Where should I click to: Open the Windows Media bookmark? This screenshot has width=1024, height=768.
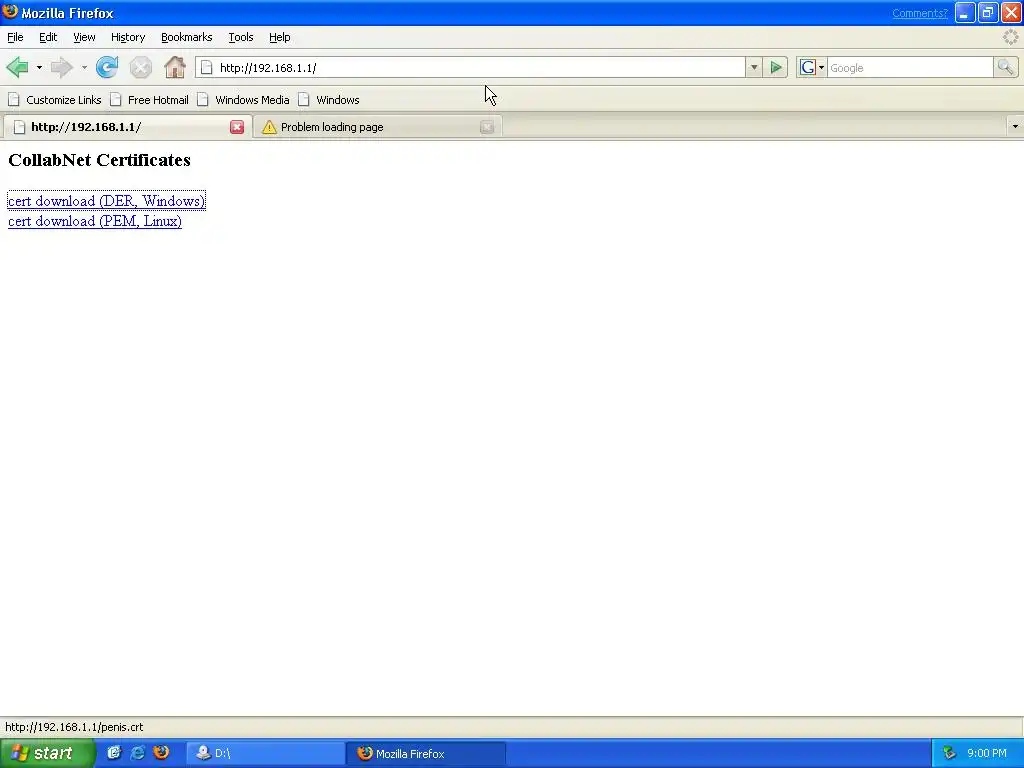point(244,100)
